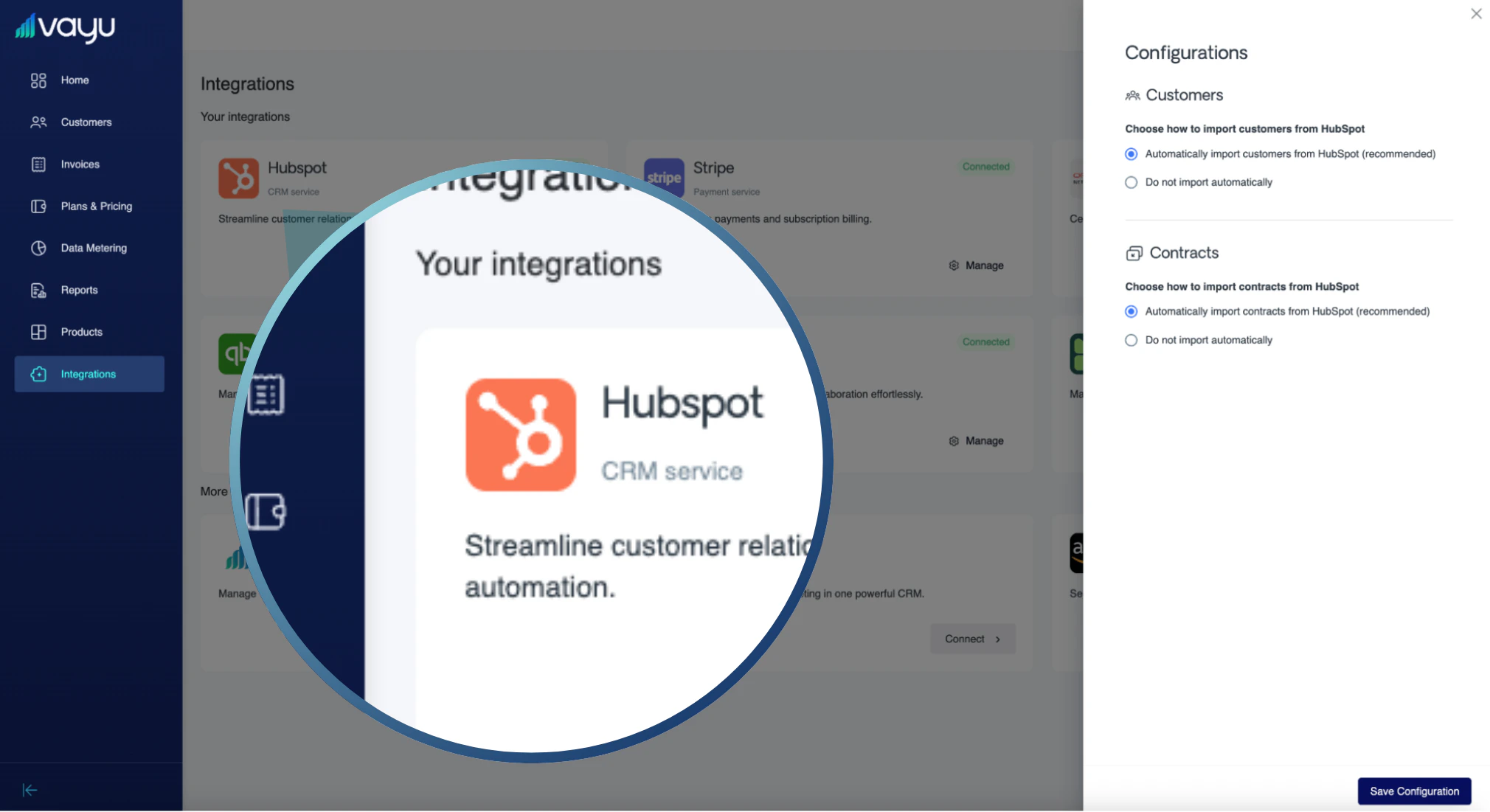Open Integrations section

tap(89, 375)
